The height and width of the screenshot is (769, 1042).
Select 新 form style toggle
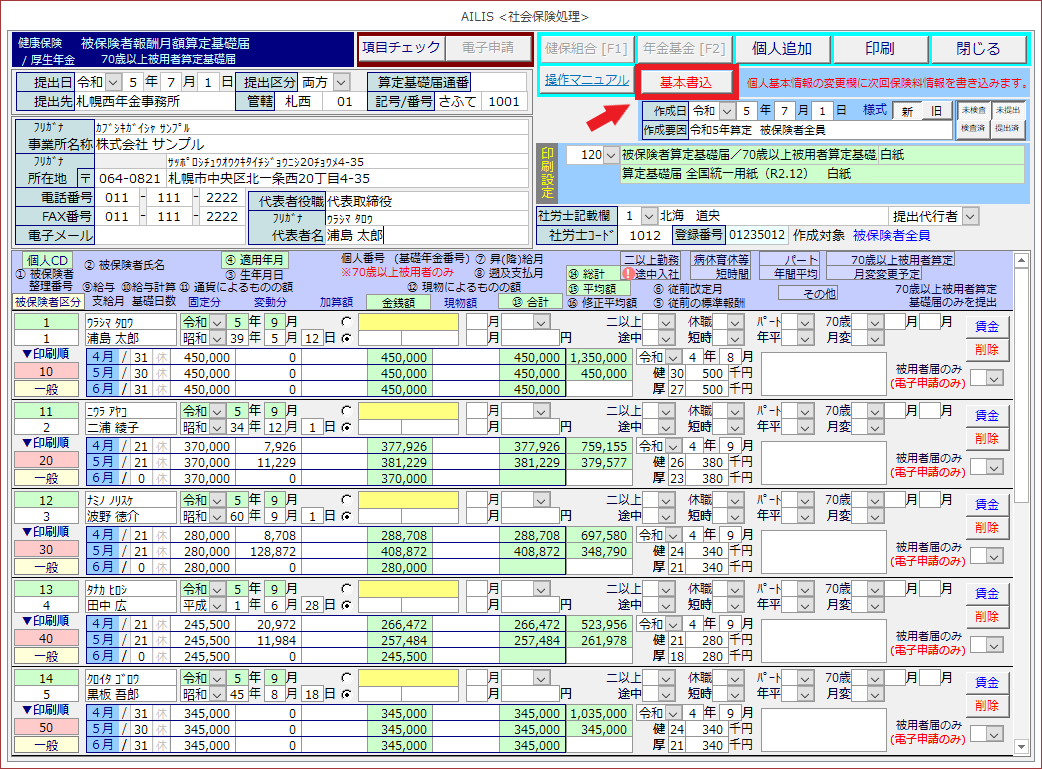tap(905, 111)
